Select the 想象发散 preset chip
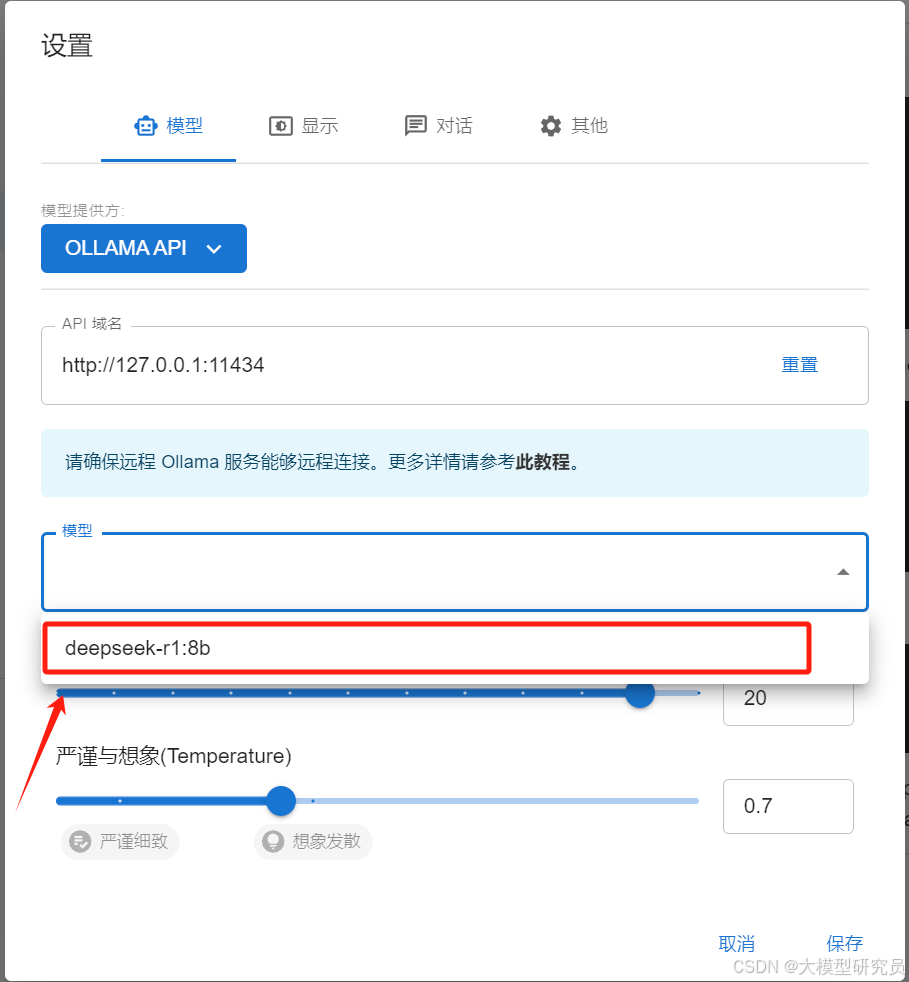This screenshot has width=909, height=982. pos(313,841)
